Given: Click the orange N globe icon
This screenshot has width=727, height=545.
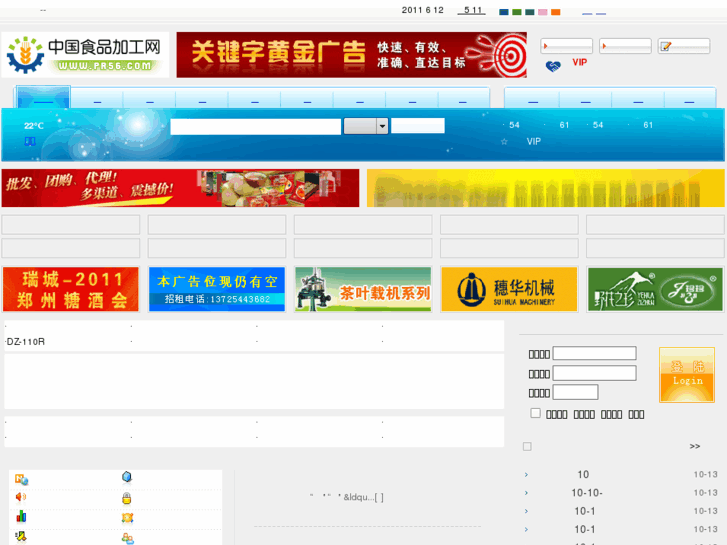Looking at the screenshot, I should click(21, 479).
